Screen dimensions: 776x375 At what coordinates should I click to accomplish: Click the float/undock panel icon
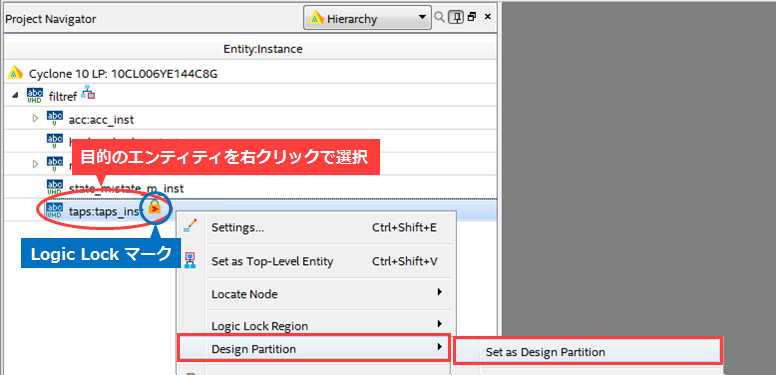click(x=472, y=17)
